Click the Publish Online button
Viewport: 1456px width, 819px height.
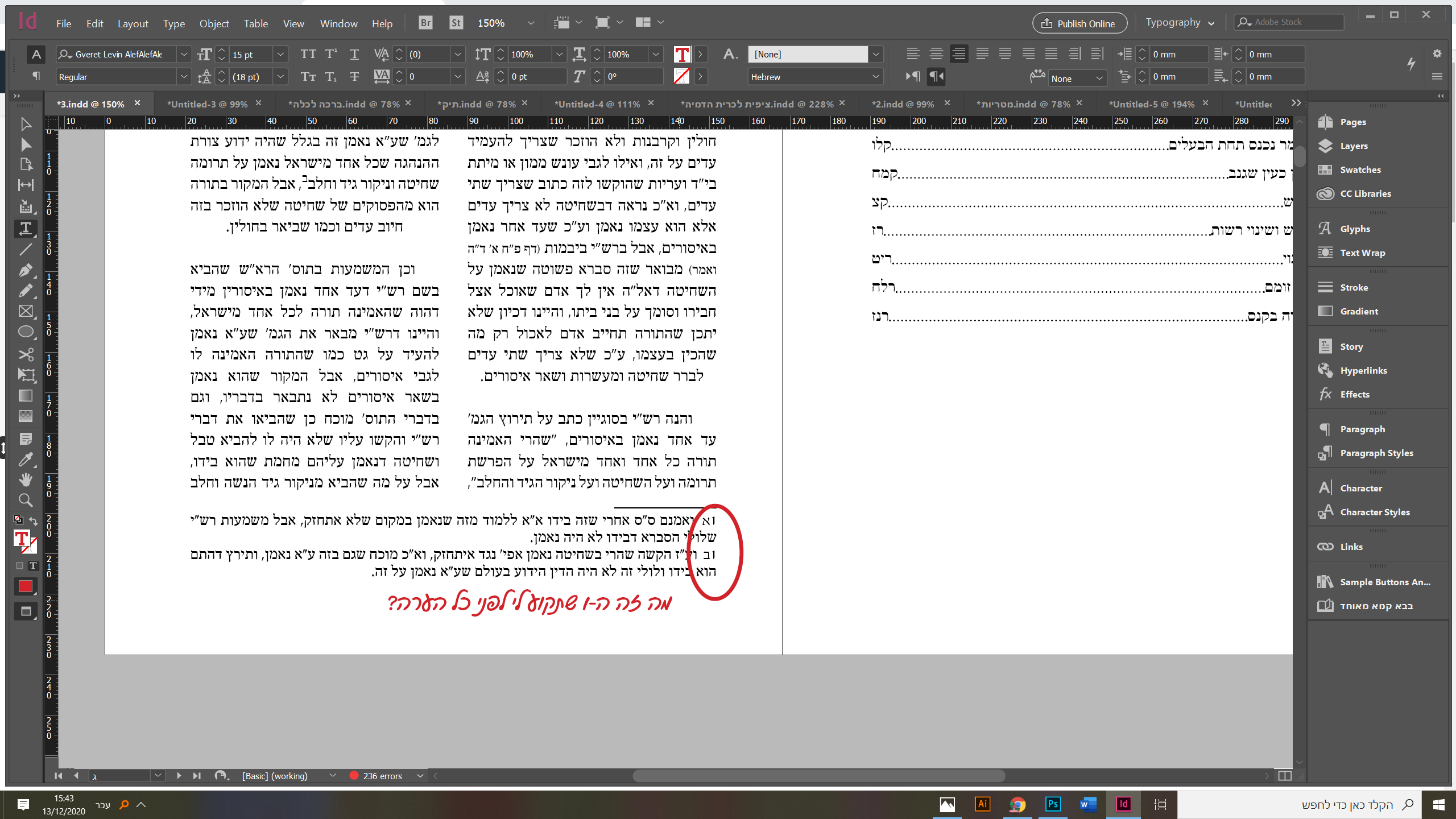(1079, 23)
